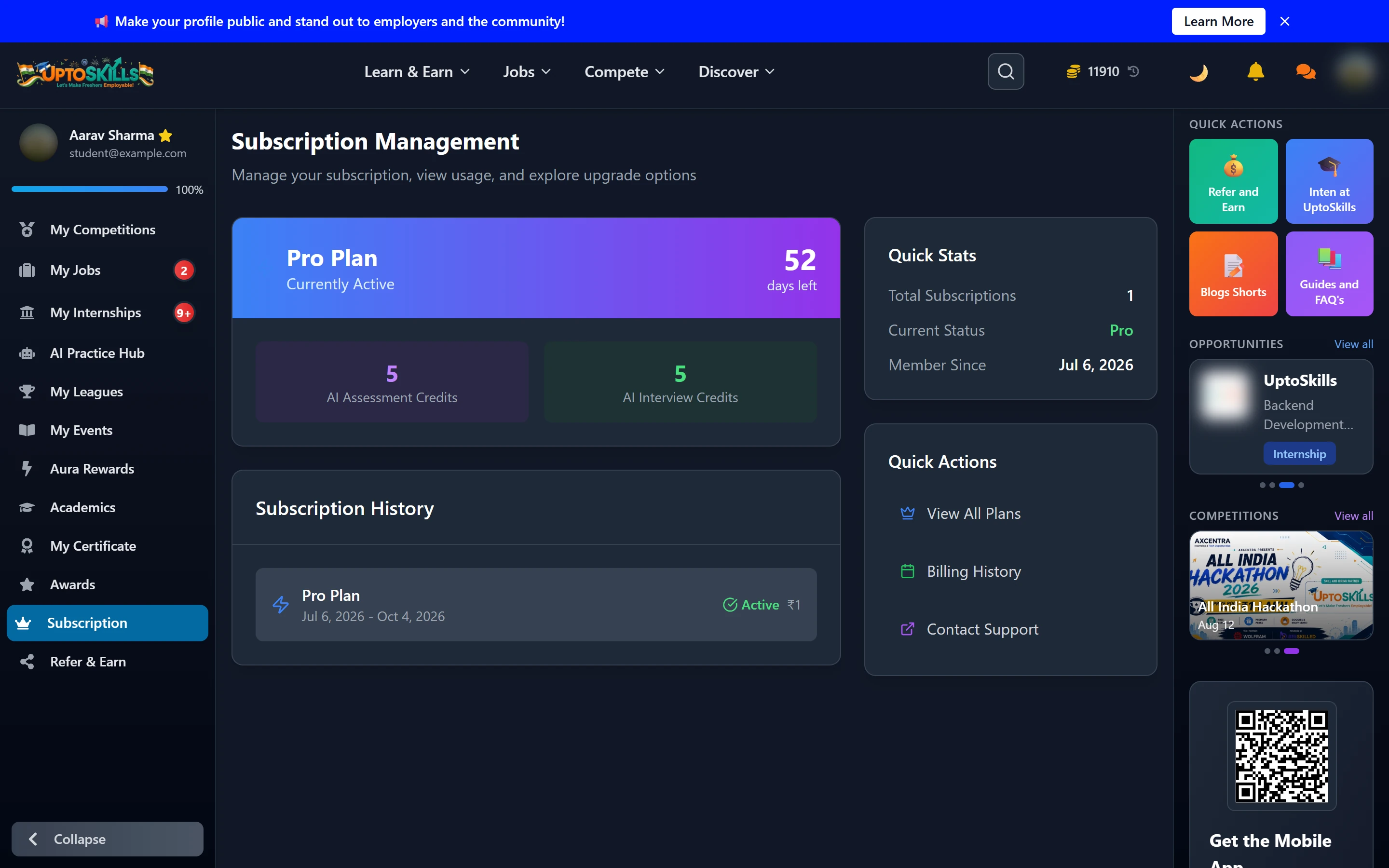The height and width of the screenshot is (868, 1389).
Task: Click the My Internships 9+ badge
Action: click(x=184, y=313)
